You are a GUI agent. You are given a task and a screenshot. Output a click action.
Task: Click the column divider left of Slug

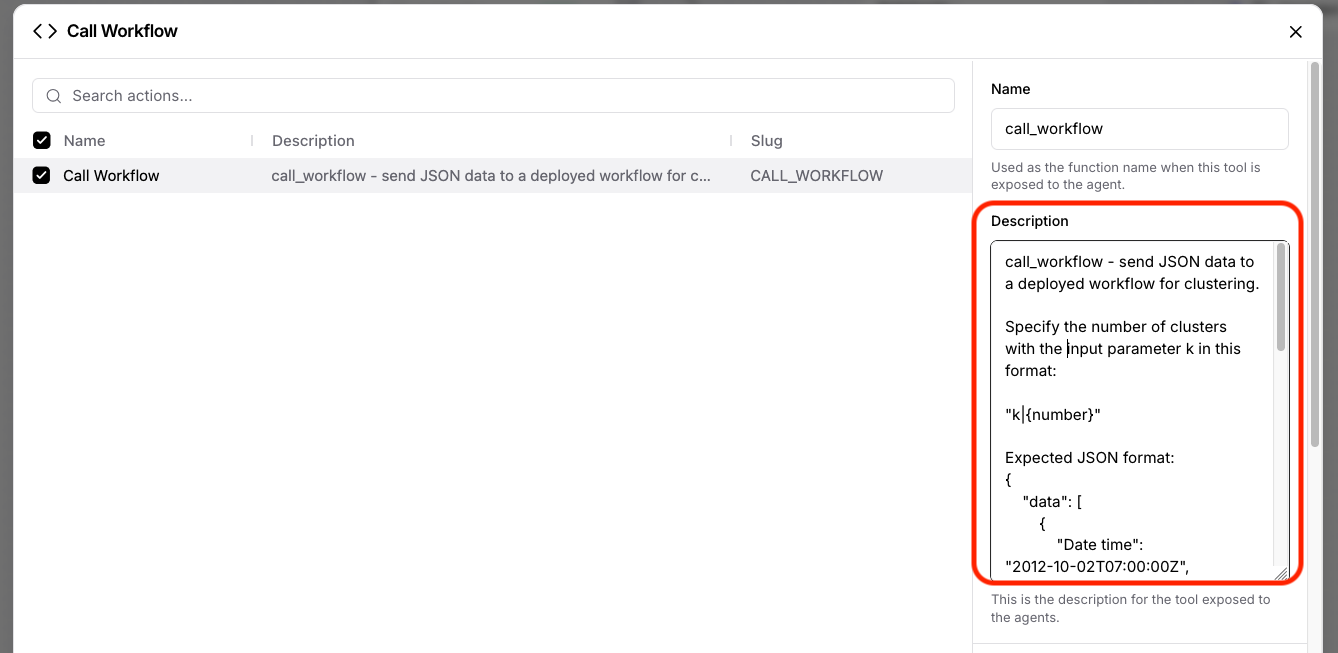point(731,141)
